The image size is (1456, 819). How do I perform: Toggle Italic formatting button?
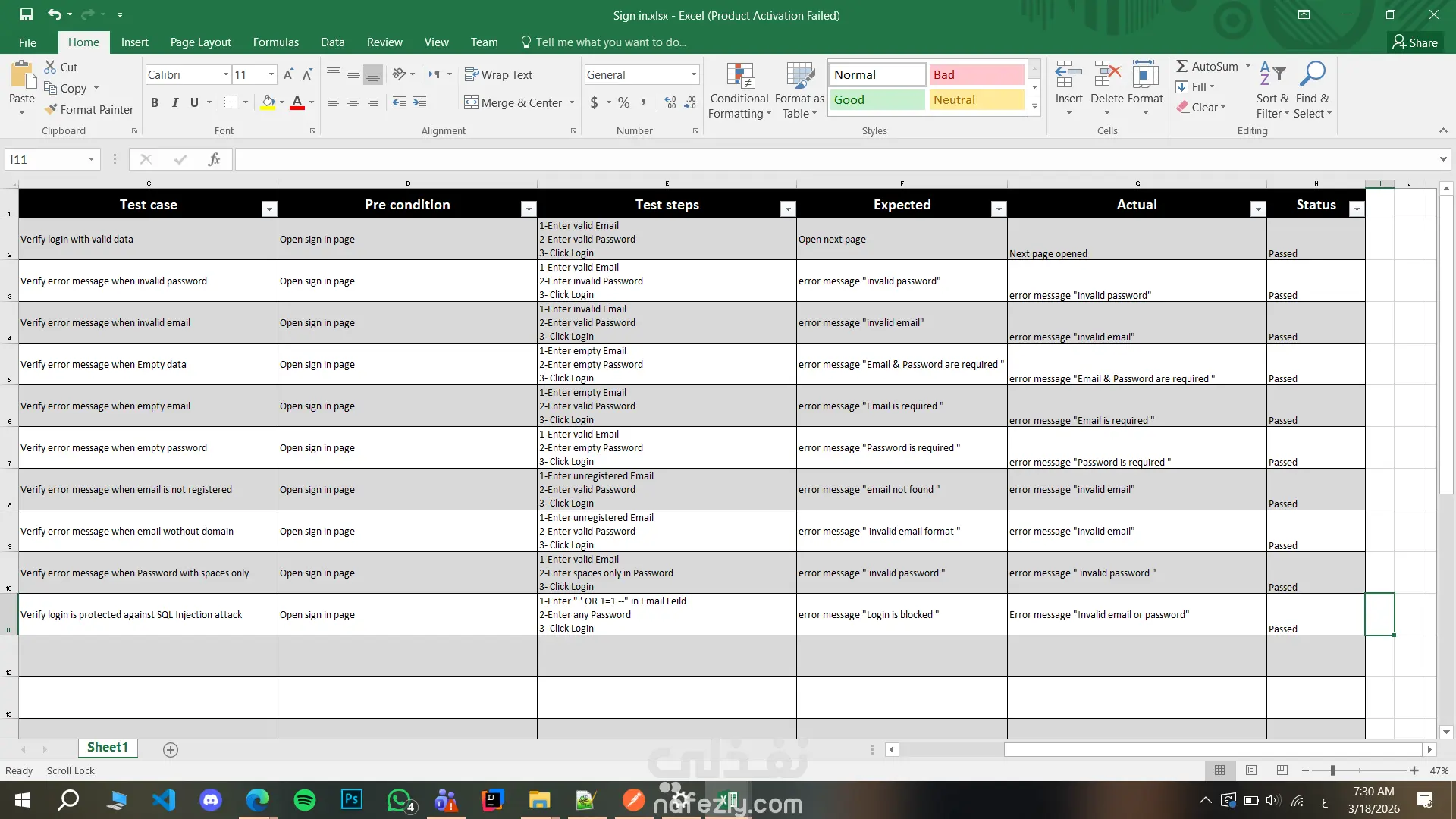click(174, 102)
